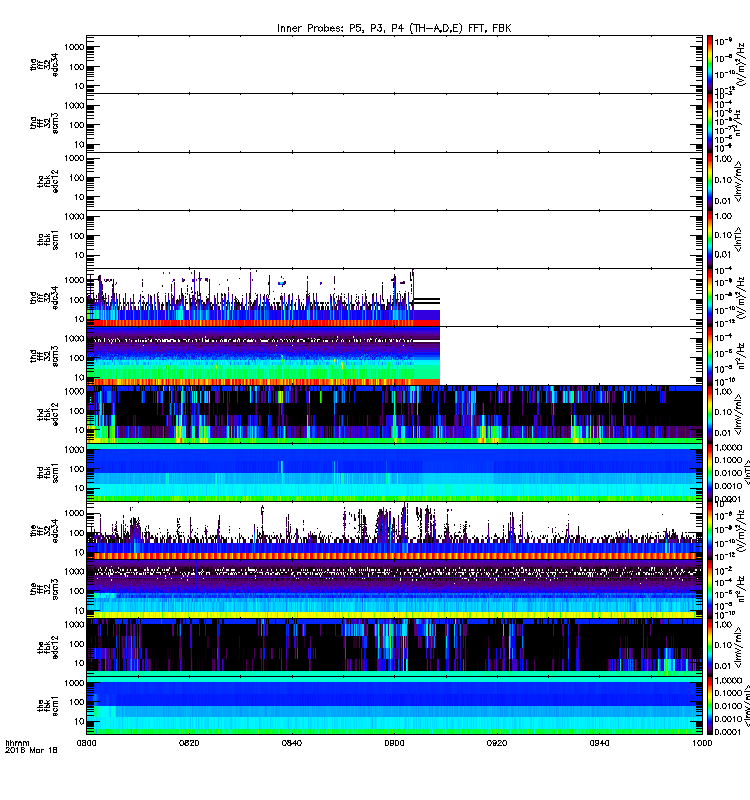The height and width of the screenshot is (800, 750).
Task: Click the tha fff scm3 axis label
Action: click(x=44, y=123)
